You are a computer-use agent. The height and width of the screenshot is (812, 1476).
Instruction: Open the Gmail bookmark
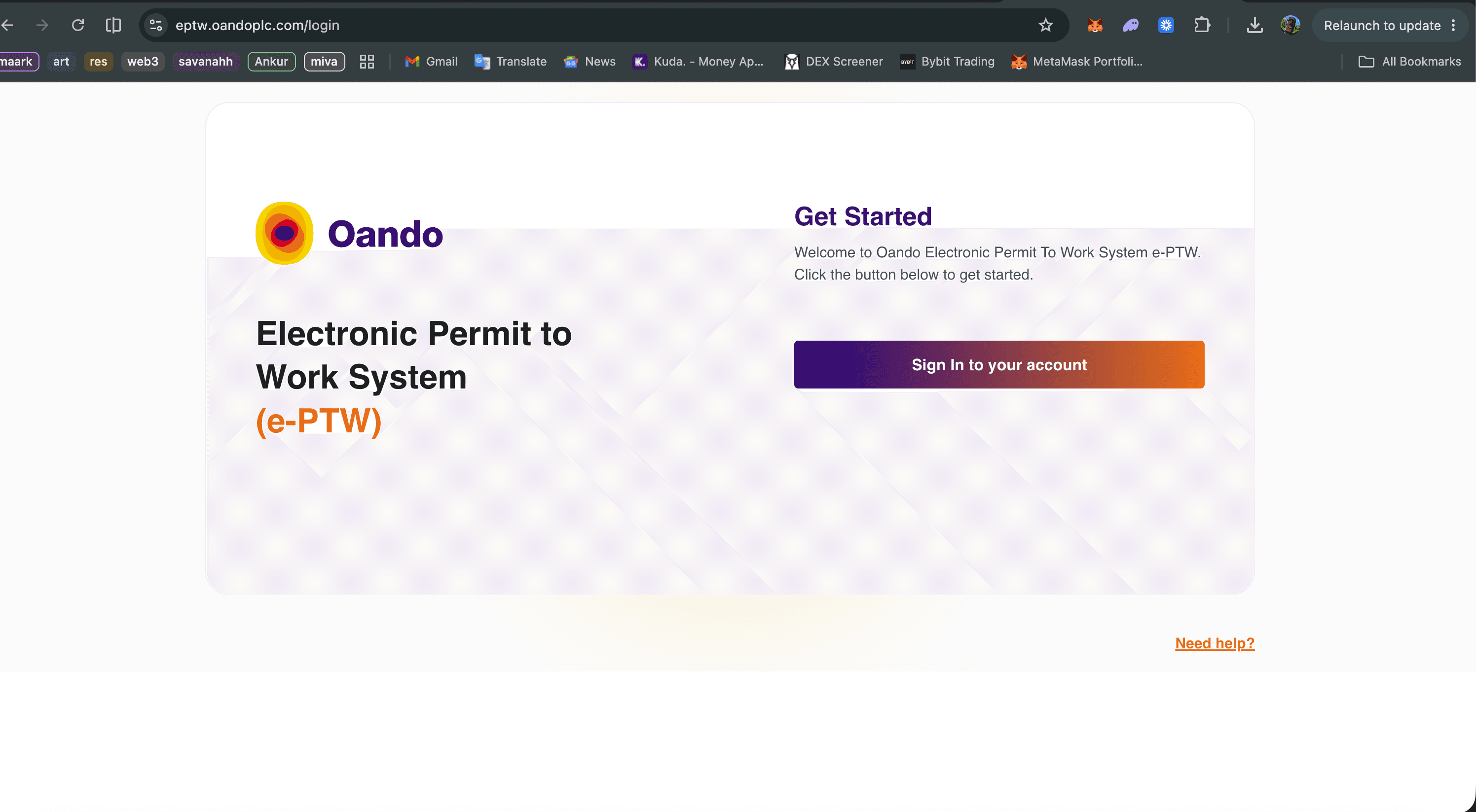[x=431, y=61]
